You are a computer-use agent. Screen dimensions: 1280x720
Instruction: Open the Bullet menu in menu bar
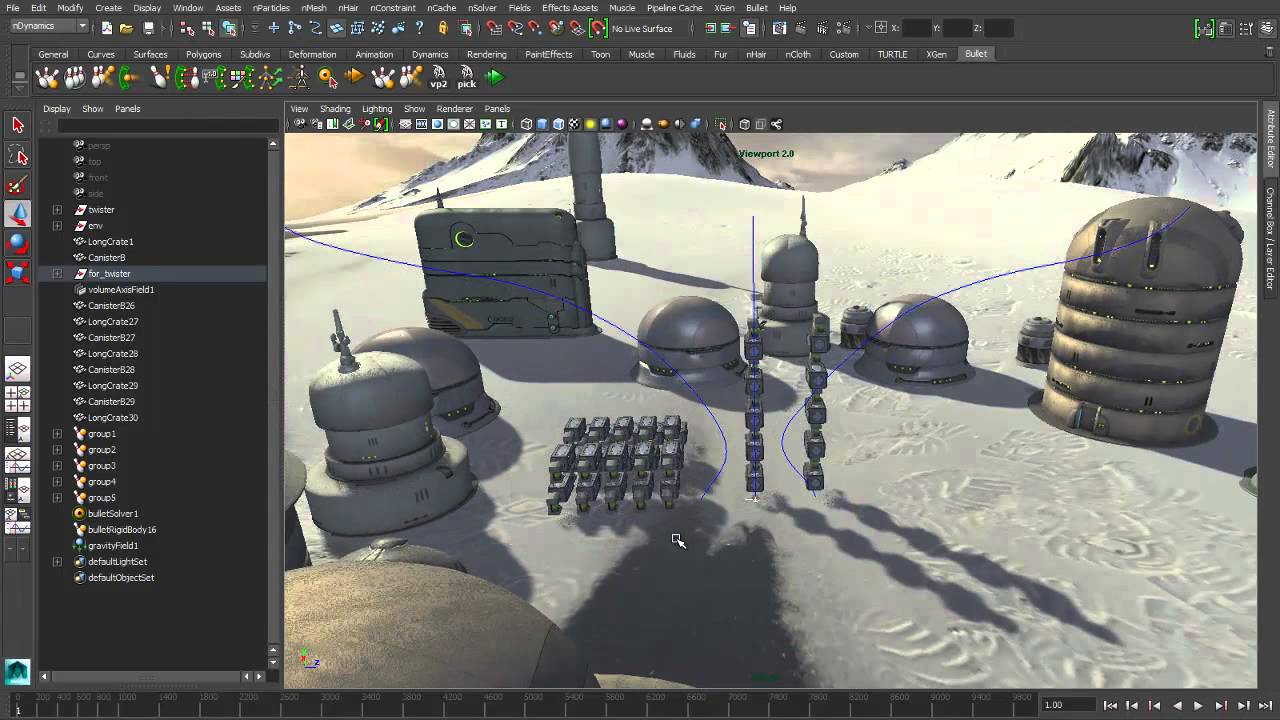tap(757, 8)
